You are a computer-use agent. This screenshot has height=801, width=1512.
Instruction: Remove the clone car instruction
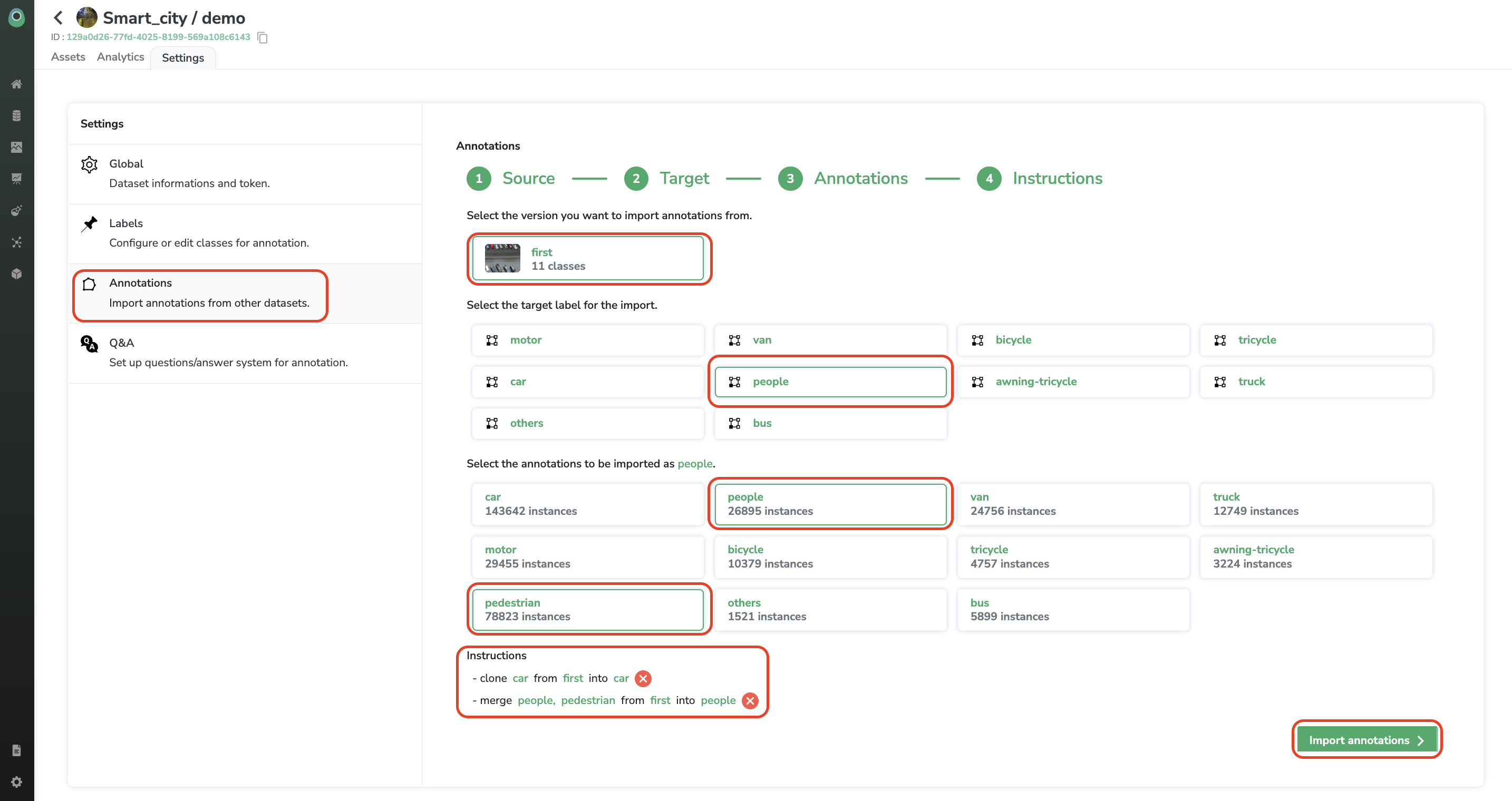pyautogui.click(x=643, y=678)
